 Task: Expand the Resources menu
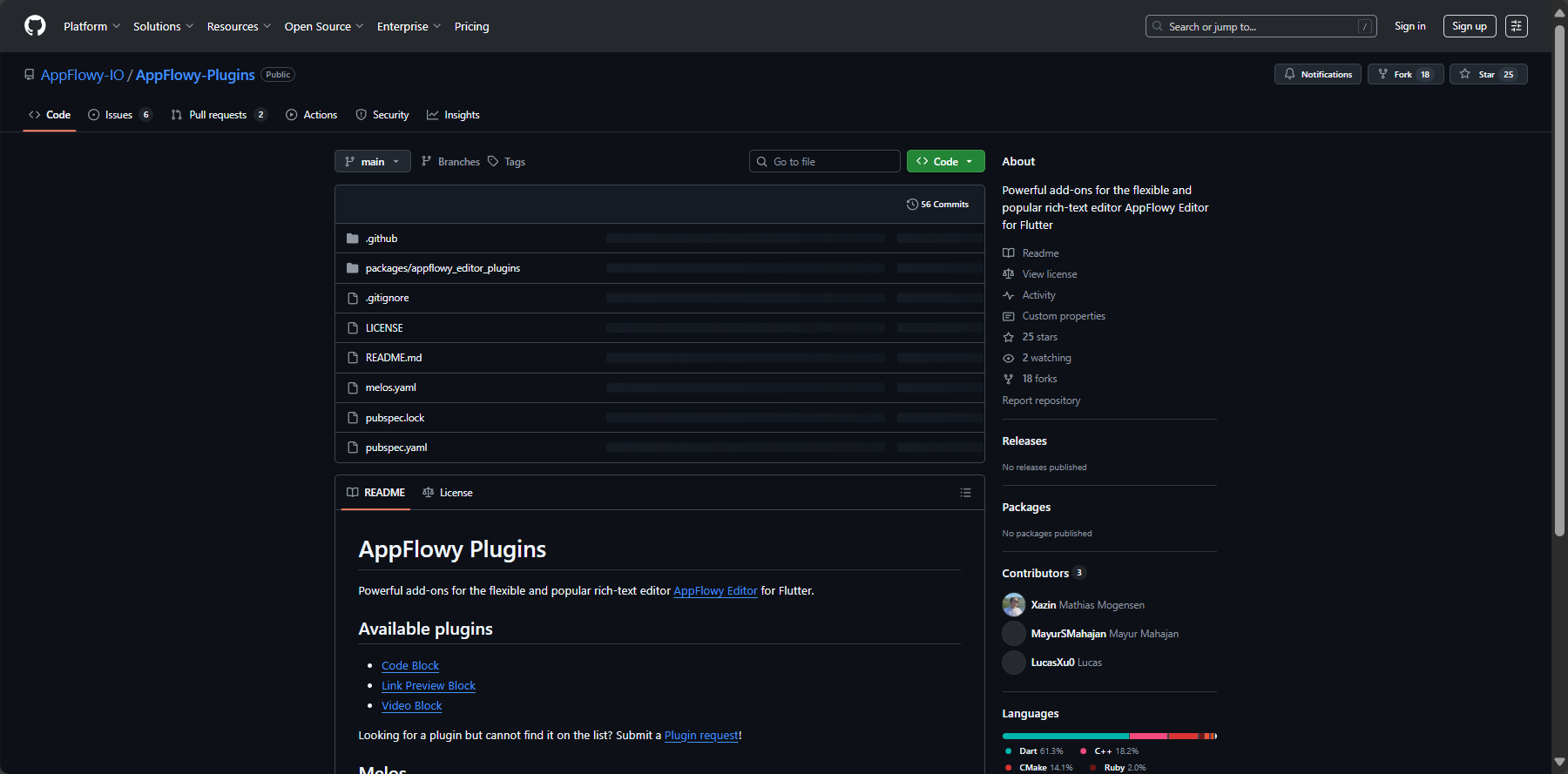point(239,26)
